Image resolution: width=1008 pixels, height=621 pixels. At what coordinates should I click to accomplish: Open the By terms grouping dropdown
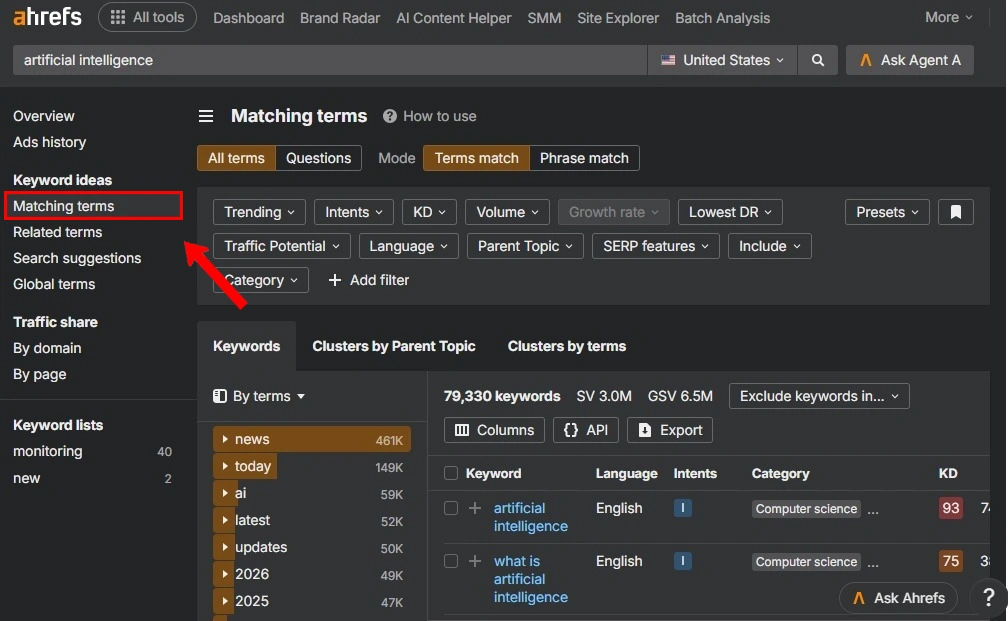(x=259, y=396)
